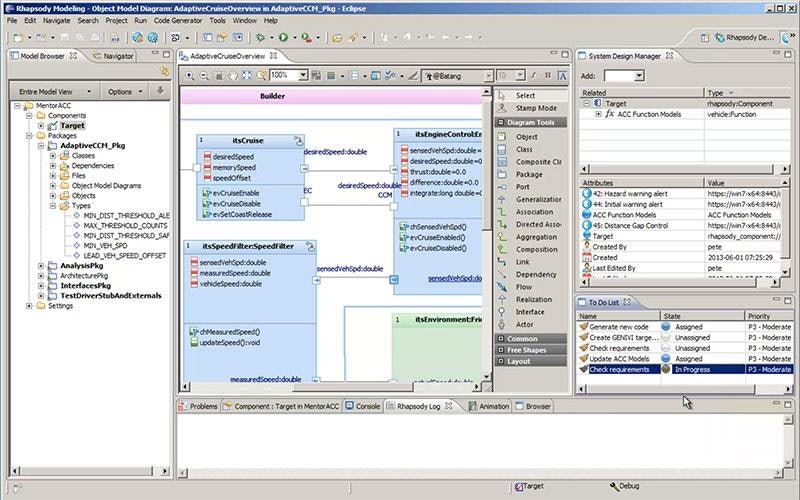Click the State column header
Screen dimensions: 800x500
click(702, 316)
